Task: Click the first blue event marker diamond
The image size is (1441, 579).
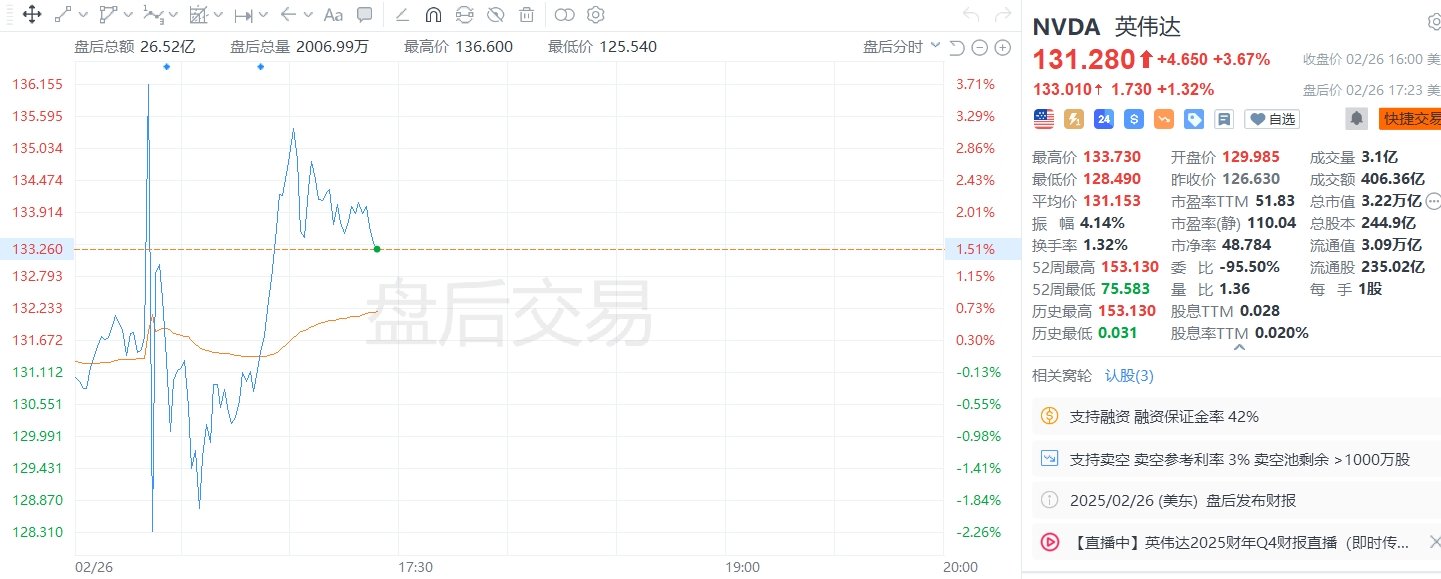Action: pos(166,66)
